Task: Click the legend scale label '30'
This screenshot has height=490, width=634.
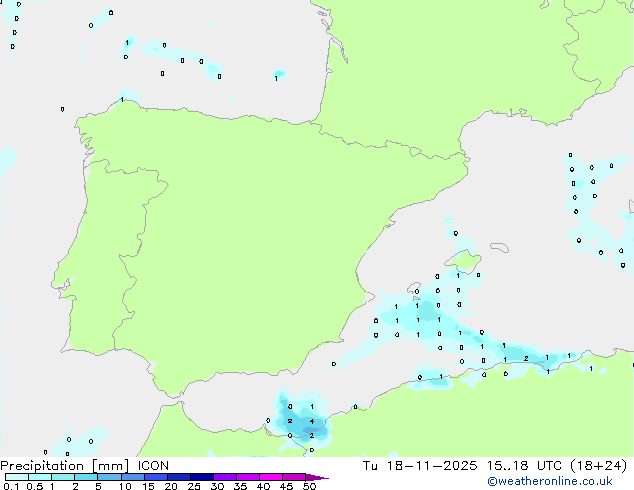Action: tap(217, 486)
